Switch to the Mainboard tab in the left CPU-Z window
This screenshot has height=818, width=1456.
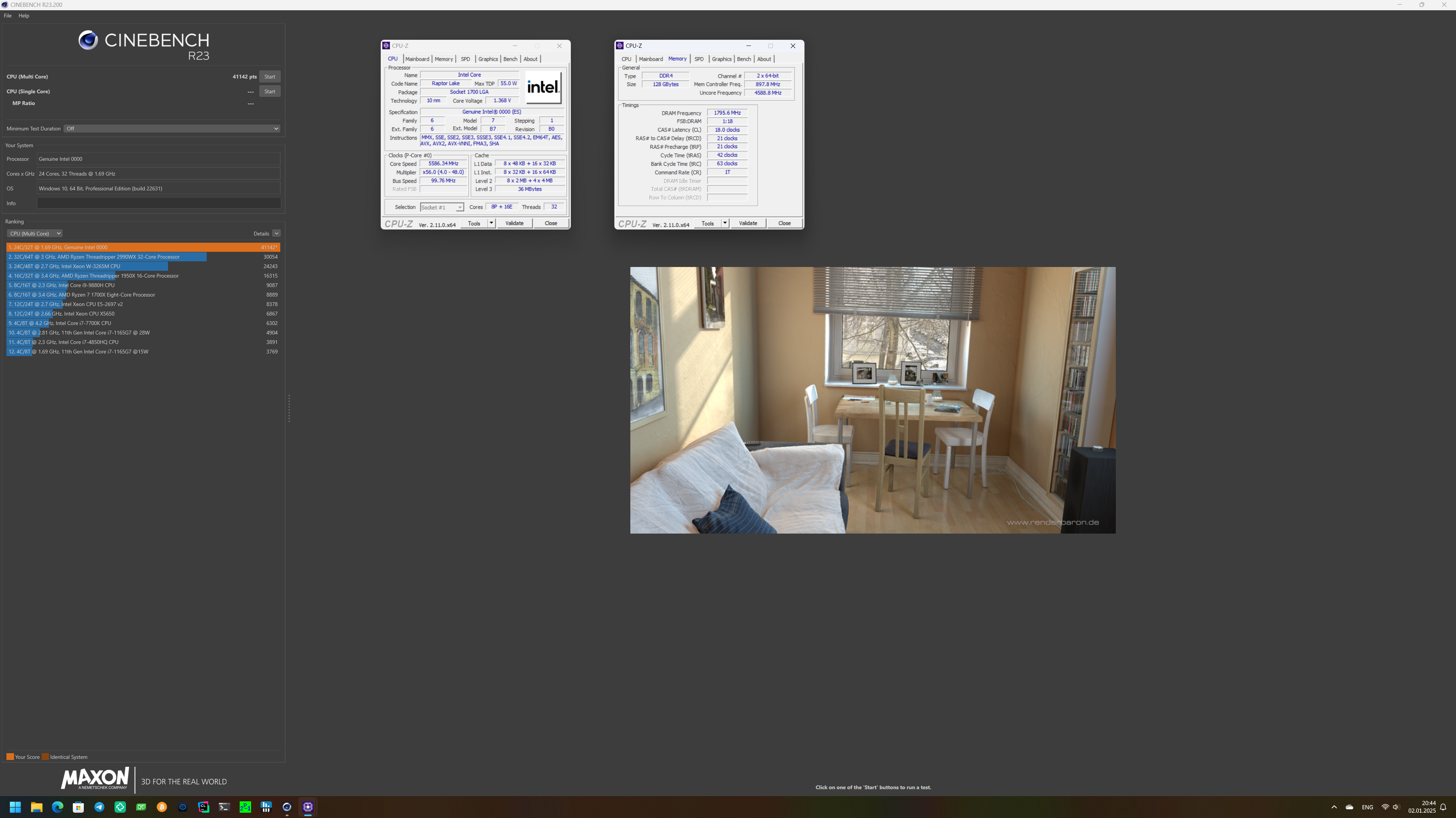coord(417,59)
